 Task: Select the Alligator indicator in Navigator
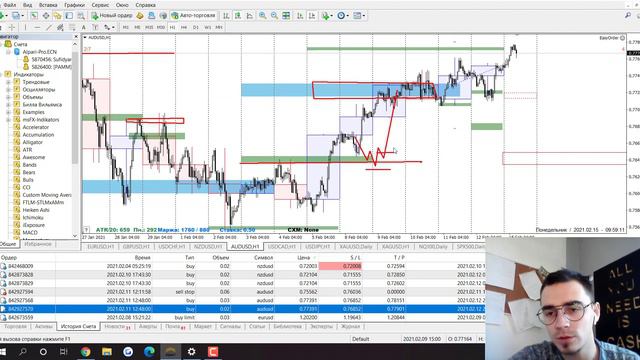point(32,142)
